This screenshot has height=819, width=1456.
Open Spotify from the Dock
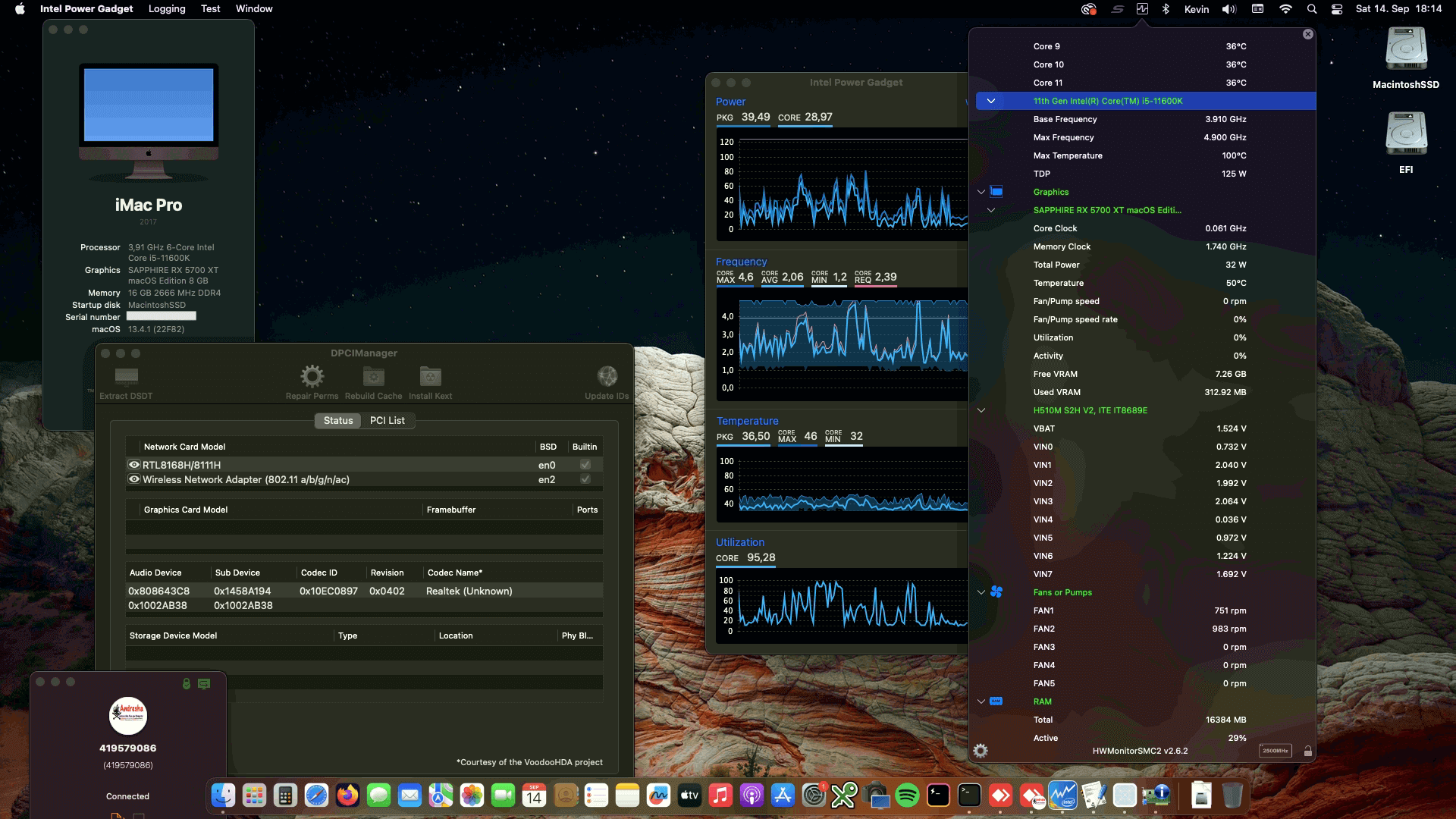click(x=907, y=795)
